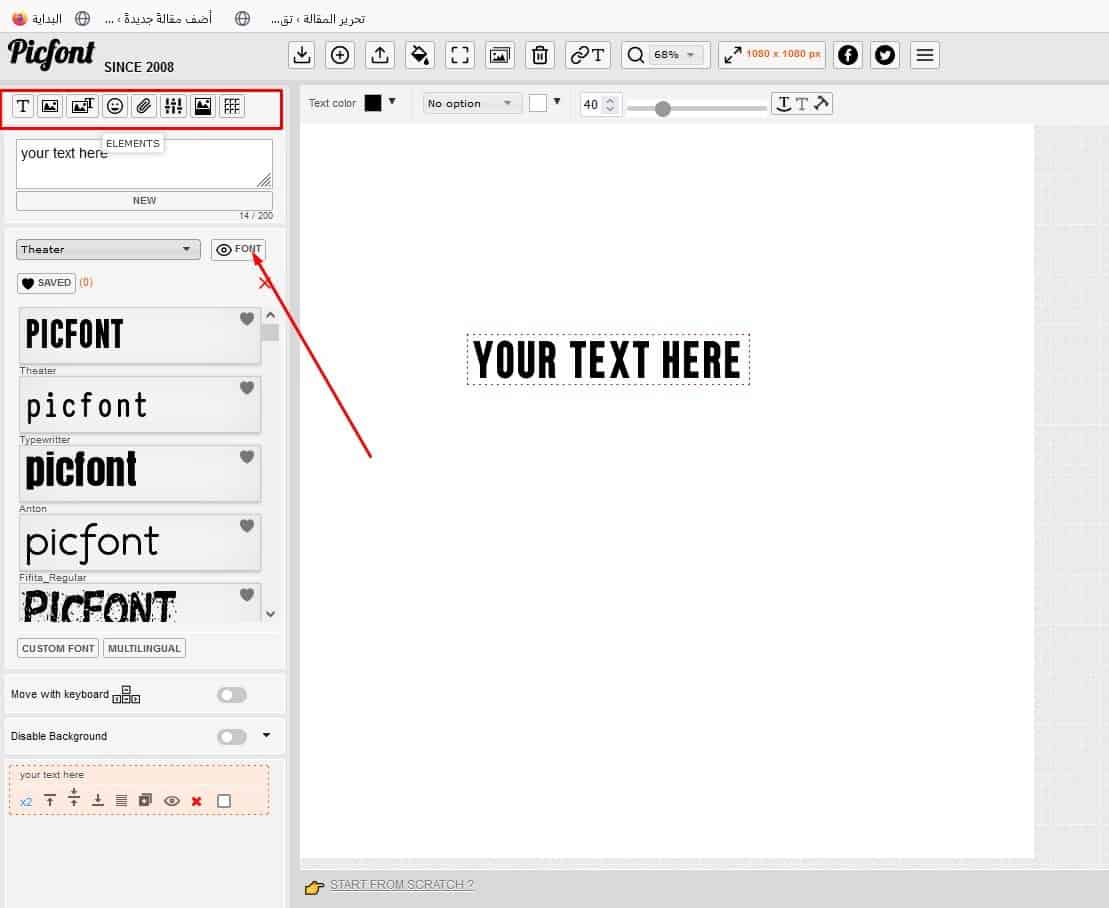The height and width of the screenshot is (908, 1109).
Task: Open the hamburger menu
Action: (925, 55)
